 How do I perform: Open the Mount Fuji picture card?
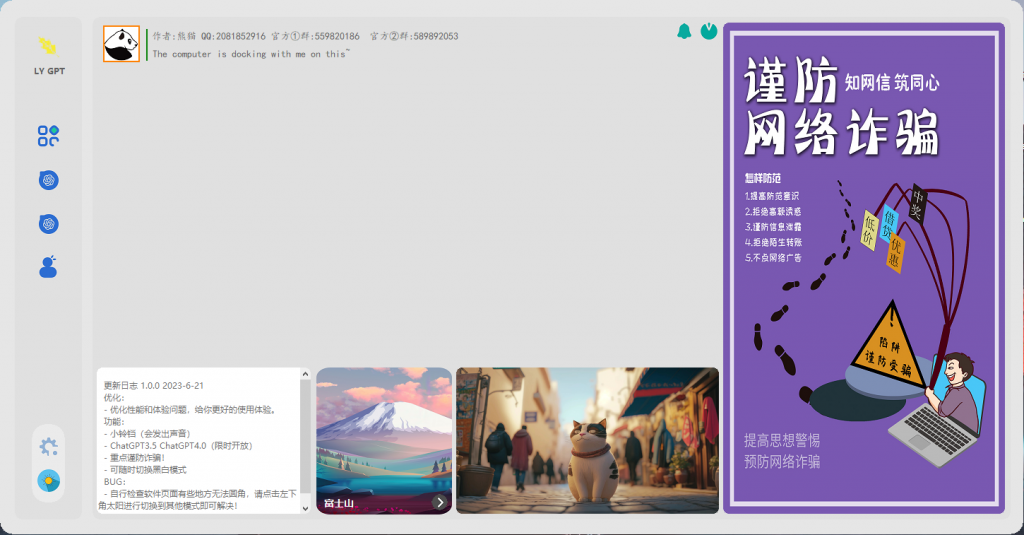point(384,440)
